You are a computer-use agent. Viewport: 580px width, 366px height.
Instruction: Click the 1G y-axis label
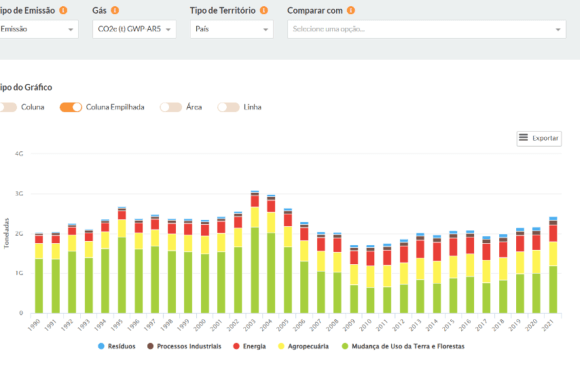(x=19, y=273)
